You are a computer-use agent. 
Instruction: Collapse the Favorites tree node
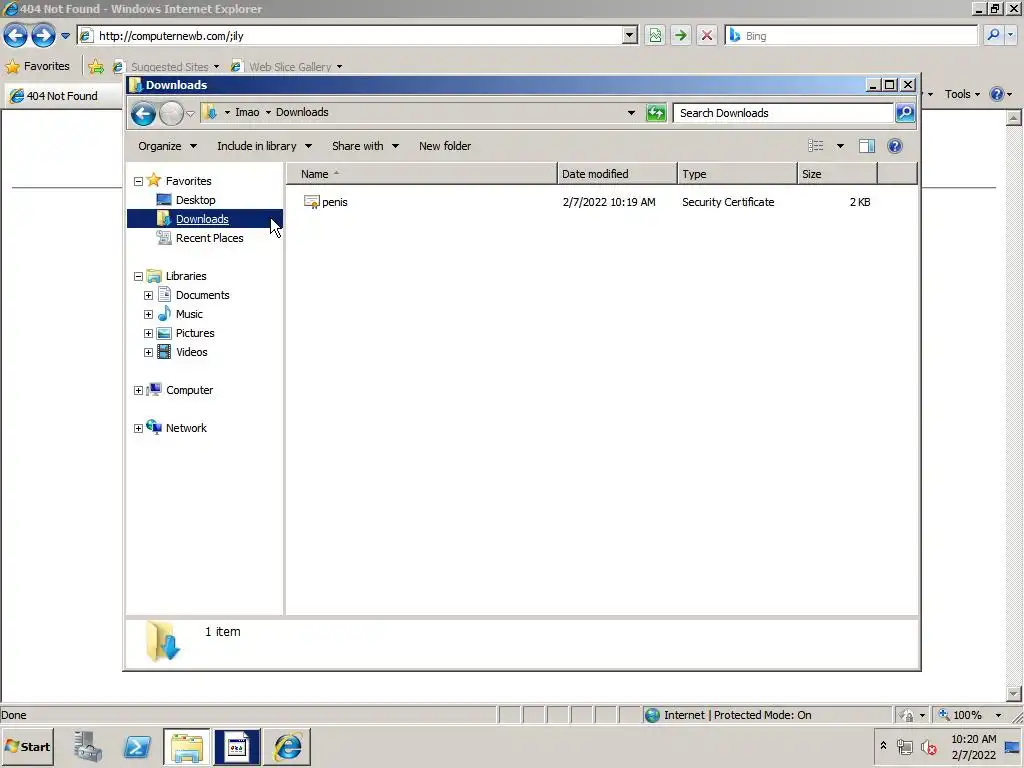(x=138, y=182)
